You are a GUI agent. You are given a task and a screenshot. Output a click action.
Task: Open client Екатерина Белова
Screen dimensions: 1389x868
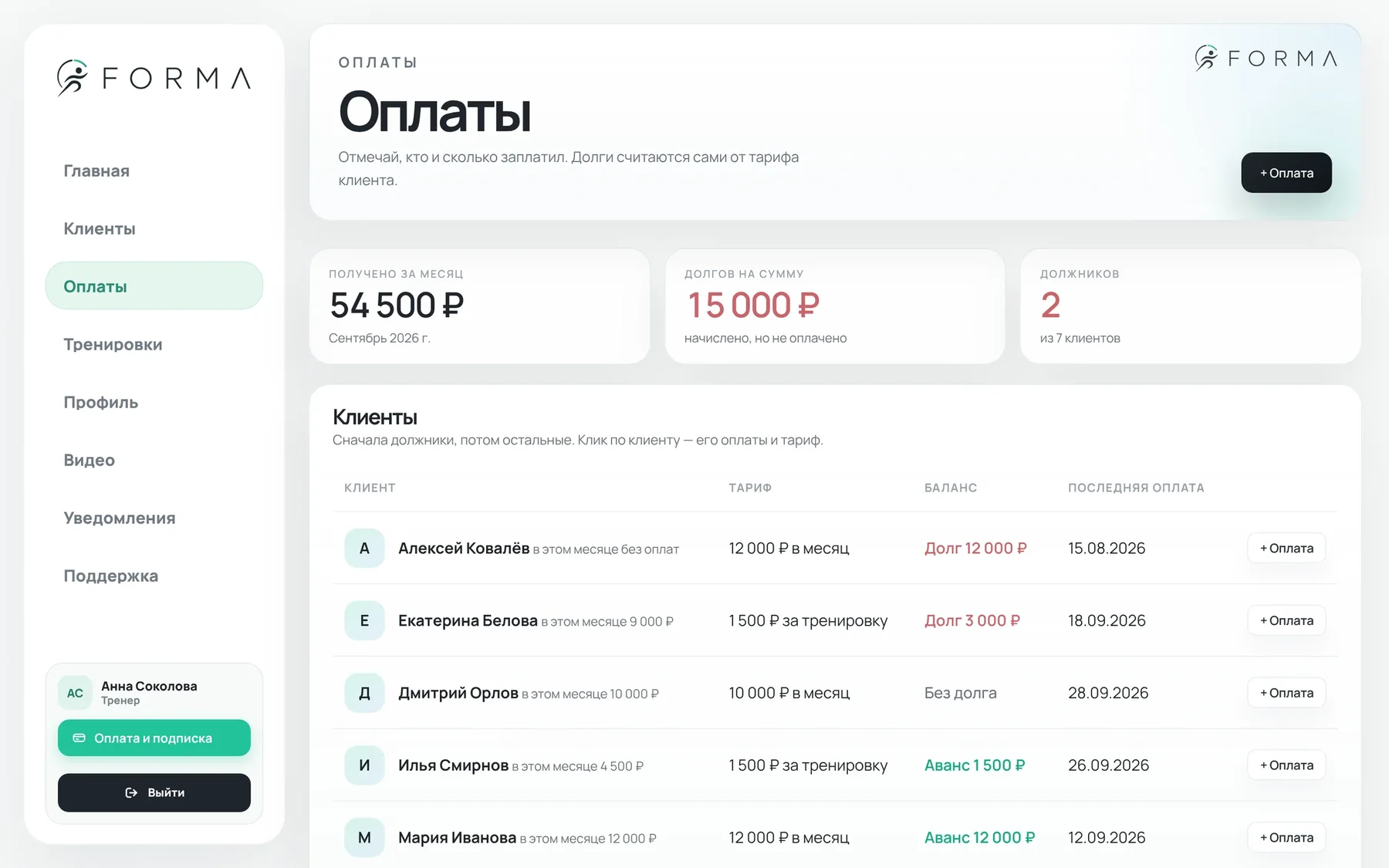tap(468, 621)
